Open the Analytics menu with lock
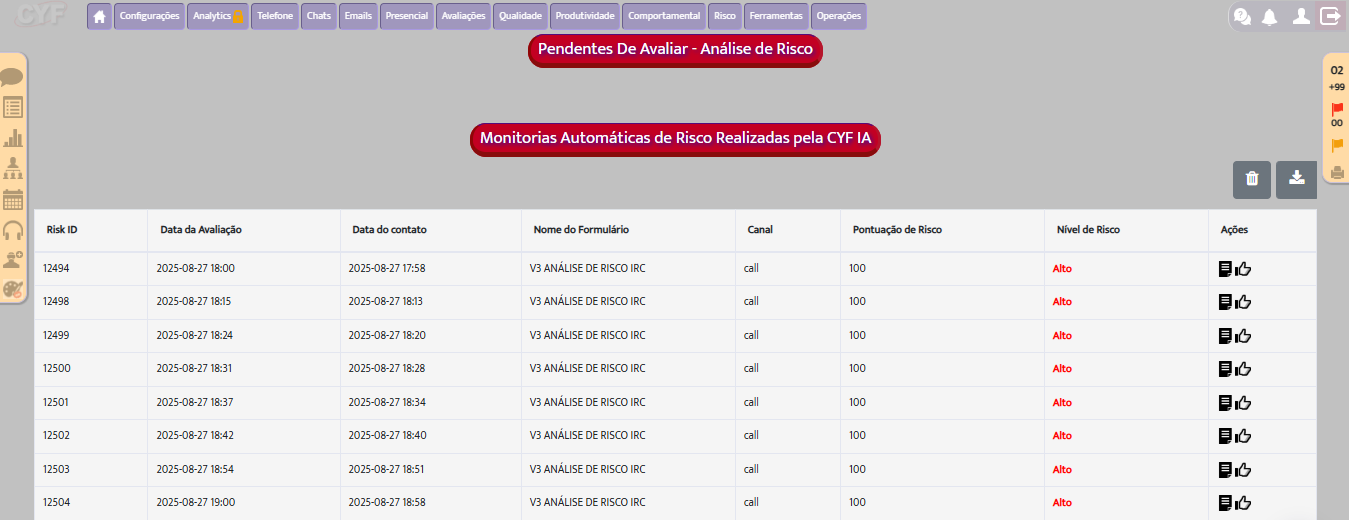The image size is (1349, 520). 217,17
